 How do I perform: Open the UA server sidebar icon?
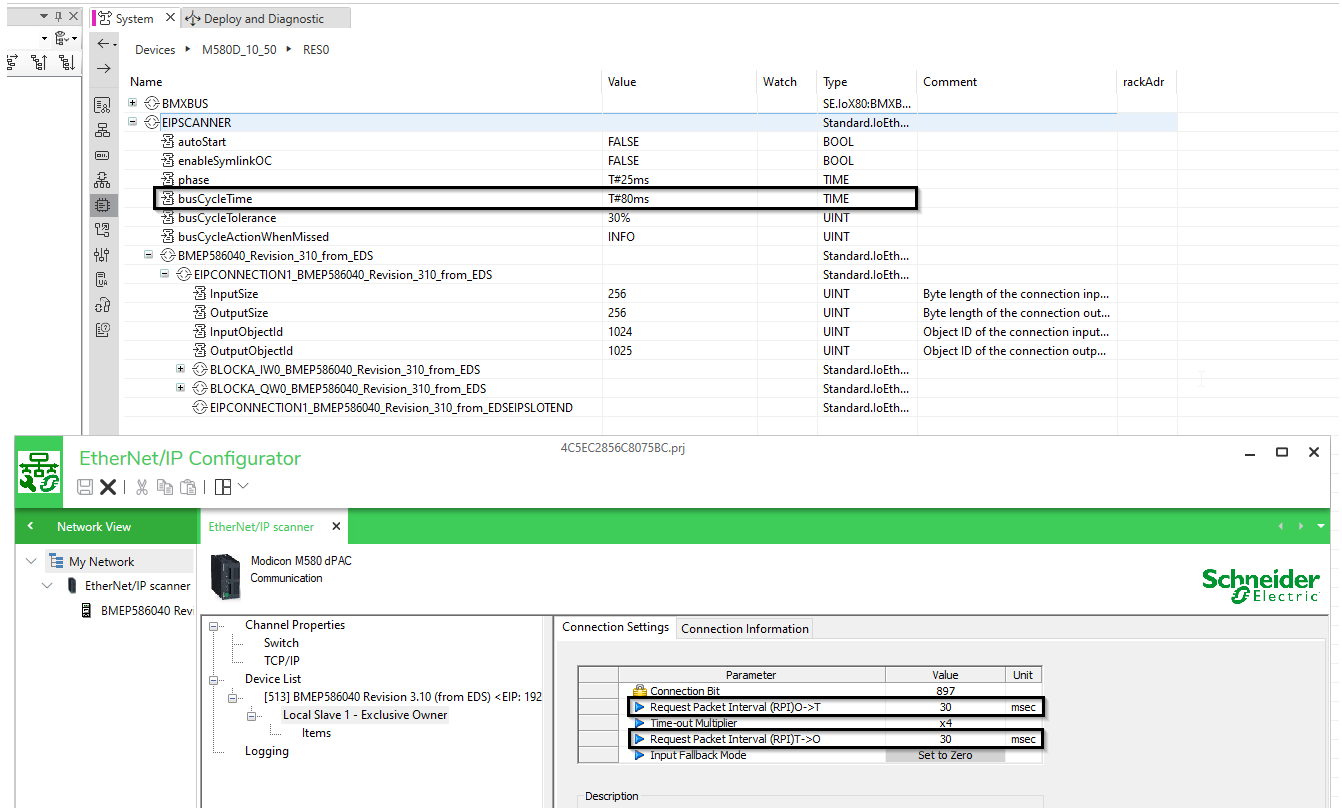102,280
